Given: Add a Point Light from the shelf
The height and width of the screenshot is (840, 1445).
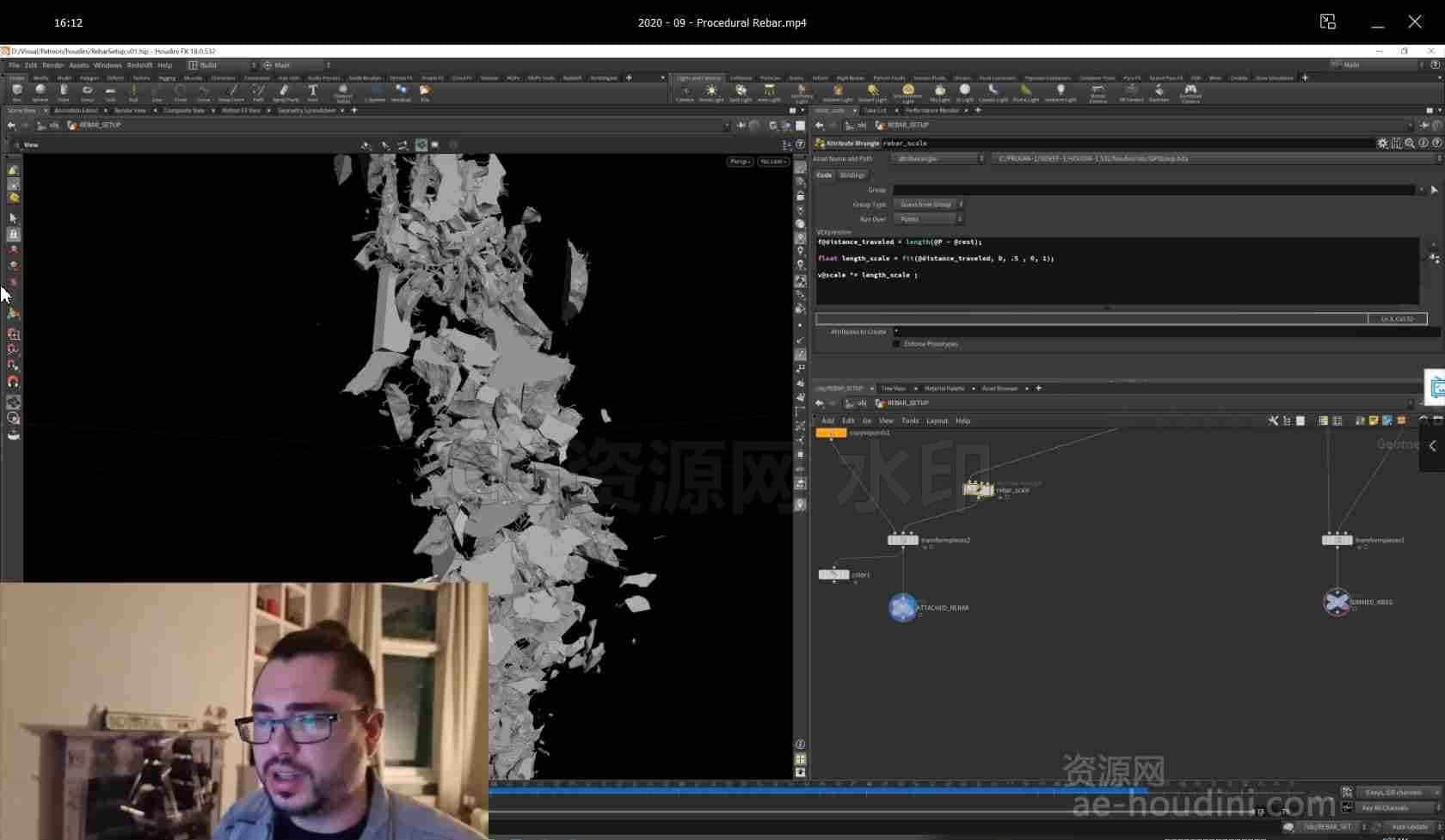Looking at the screenshot, I should point(711,92).
